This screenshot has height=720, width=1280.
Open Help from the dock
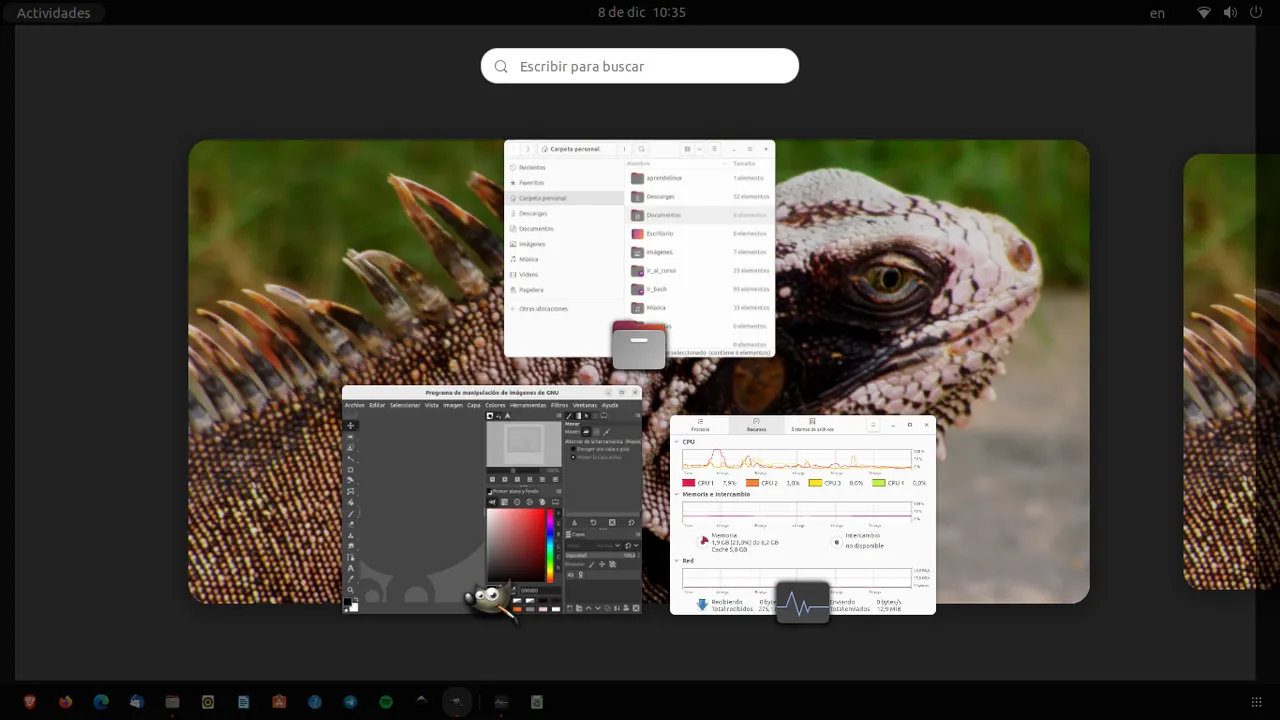point(315,702)
